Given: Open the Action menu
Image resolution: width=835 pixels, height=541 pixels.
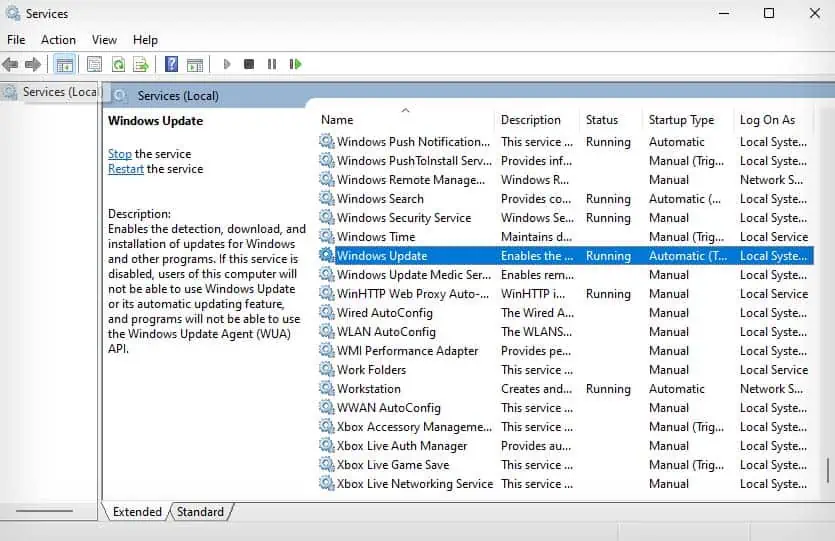Looking at the screenshot, I should click(x=58, y=40).
